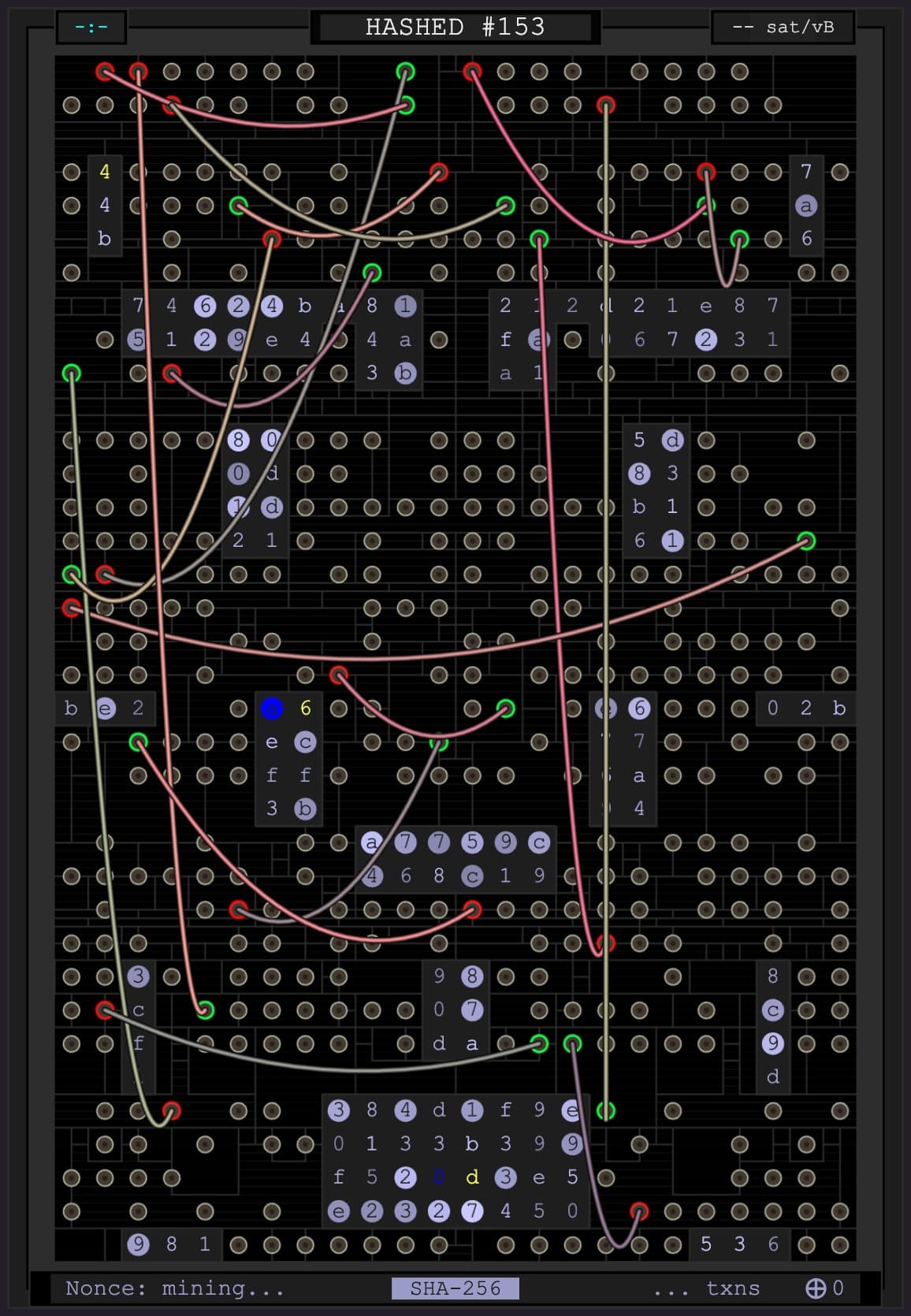Screen dimensions: 911x1316
Task: Click the '-- sat/vB' fee display
Action: pos(783,28)
